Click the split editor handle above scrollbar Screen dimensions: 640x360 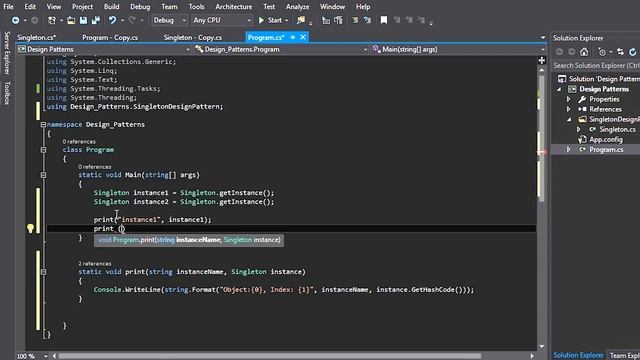pyautogui.click(x=542, y=60)
